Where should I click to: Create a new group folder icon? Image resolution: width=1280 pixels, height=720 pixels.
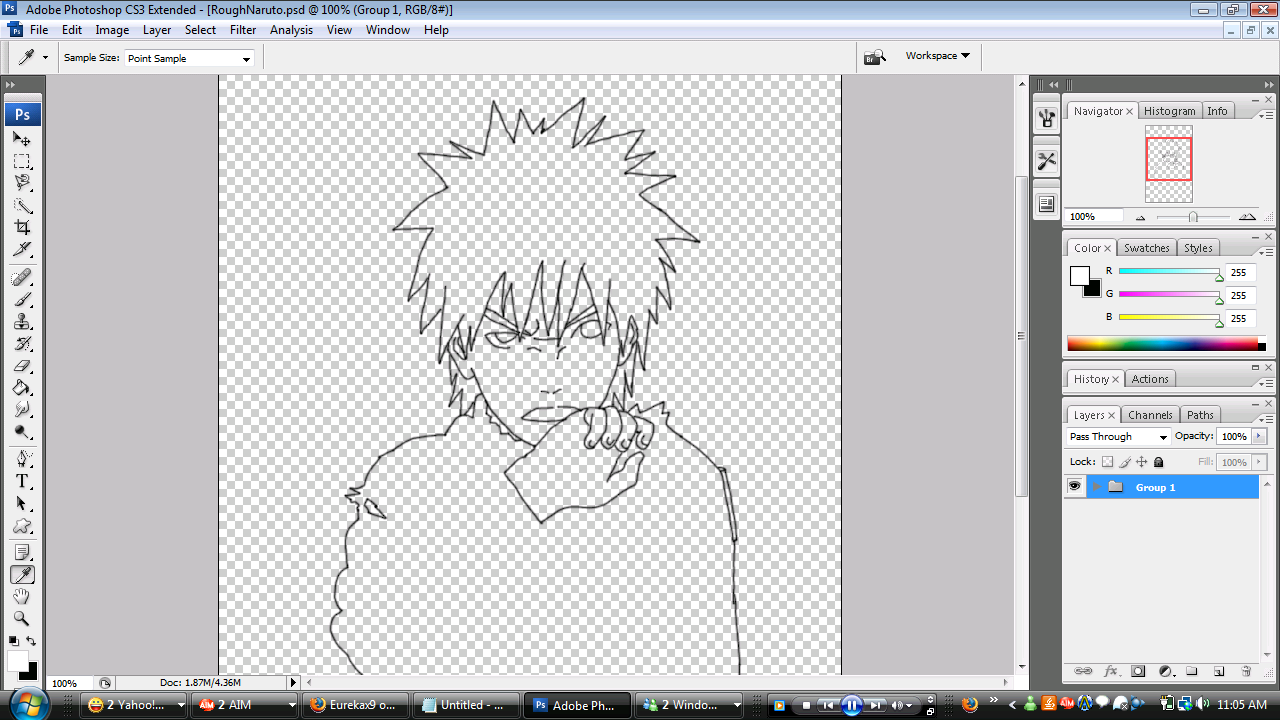pos(1192,671)
